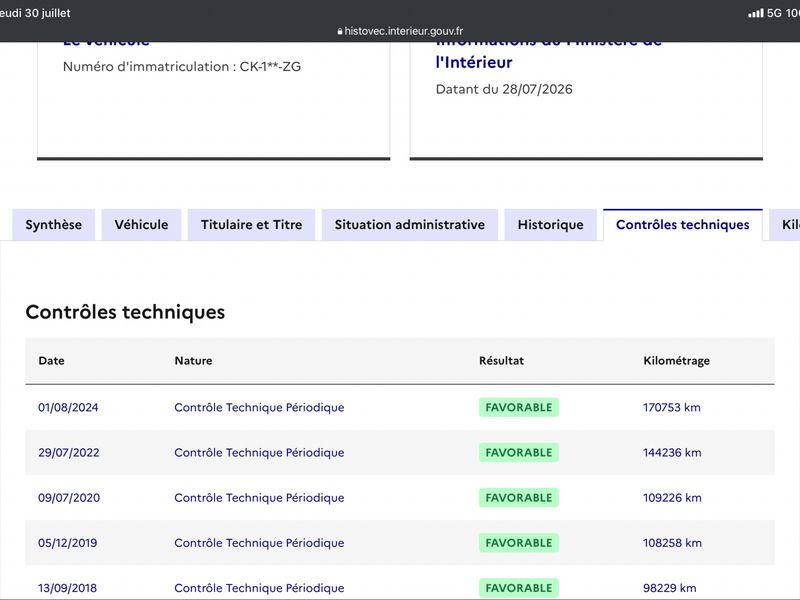
Task: Click the l'Intérieur heading
Action: pos(474,62)
